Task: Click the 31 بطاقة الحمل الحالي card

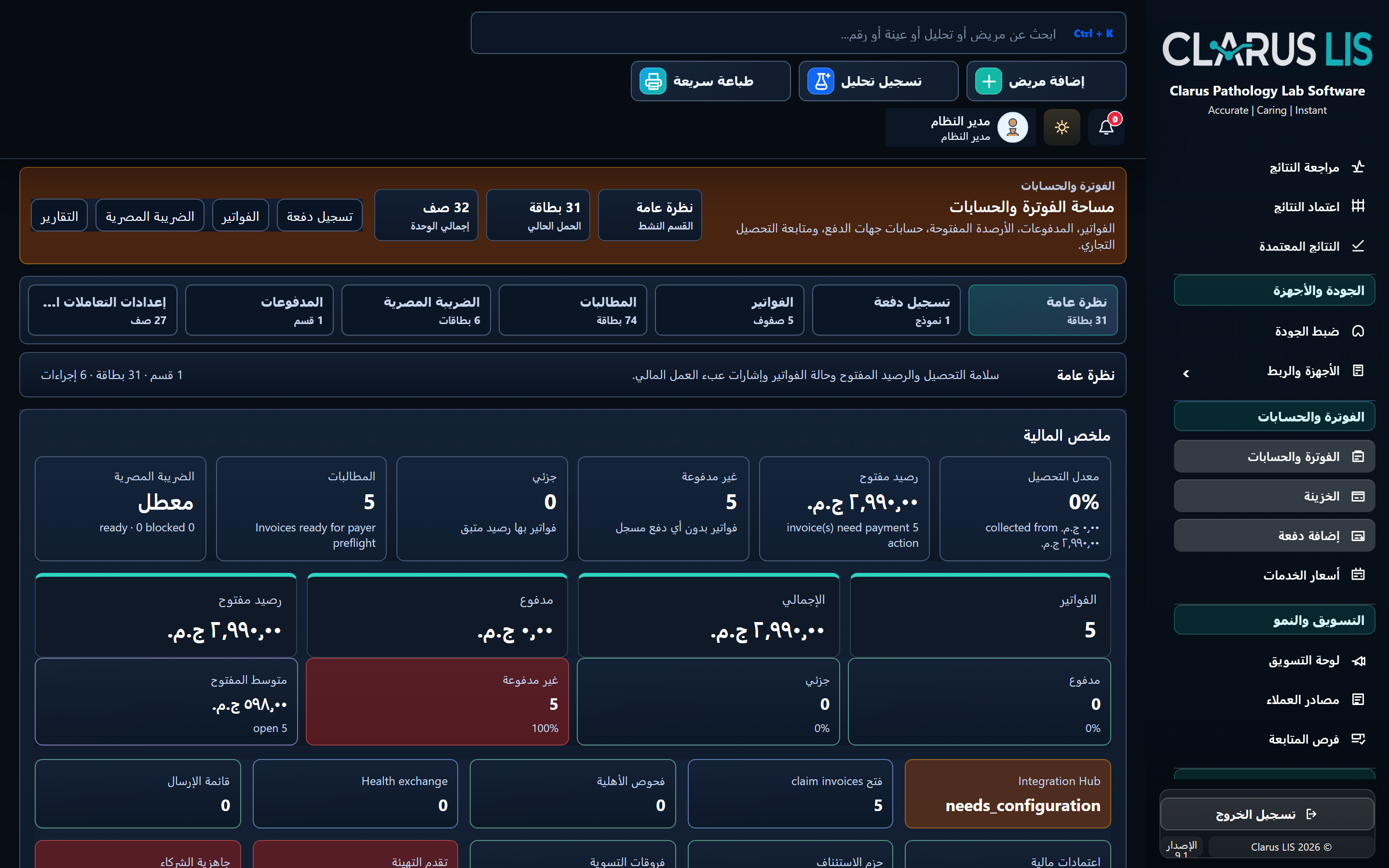Action: [538, 215]
